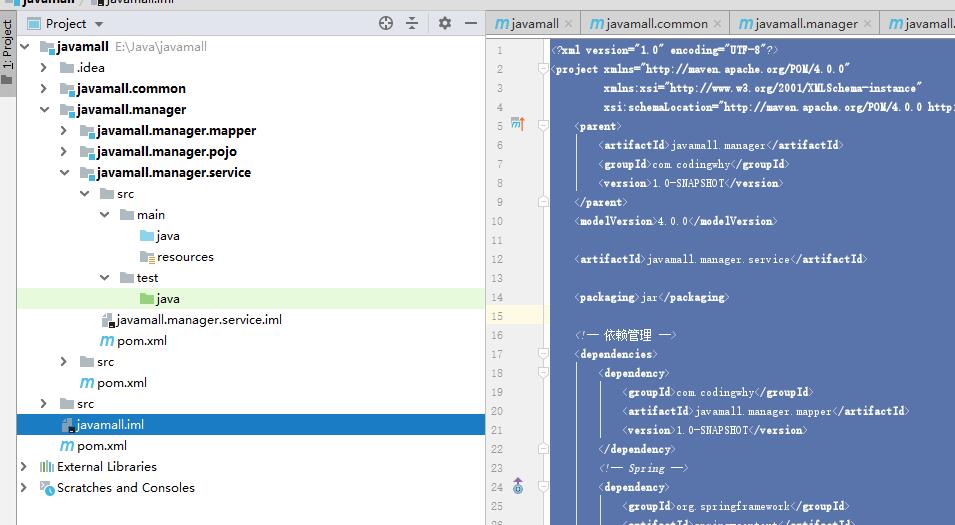Click the Spring gutter icon on line 24

point(517,487)
